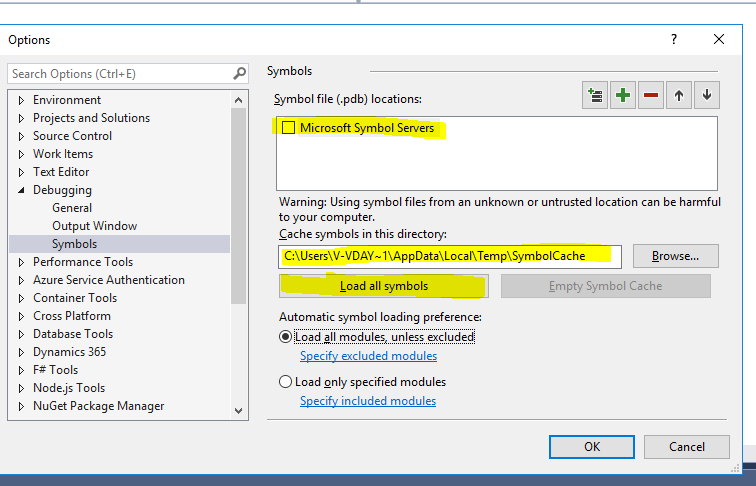Click the new symbol location list icon
756x486 pixels.
click(x=594, y=95)
